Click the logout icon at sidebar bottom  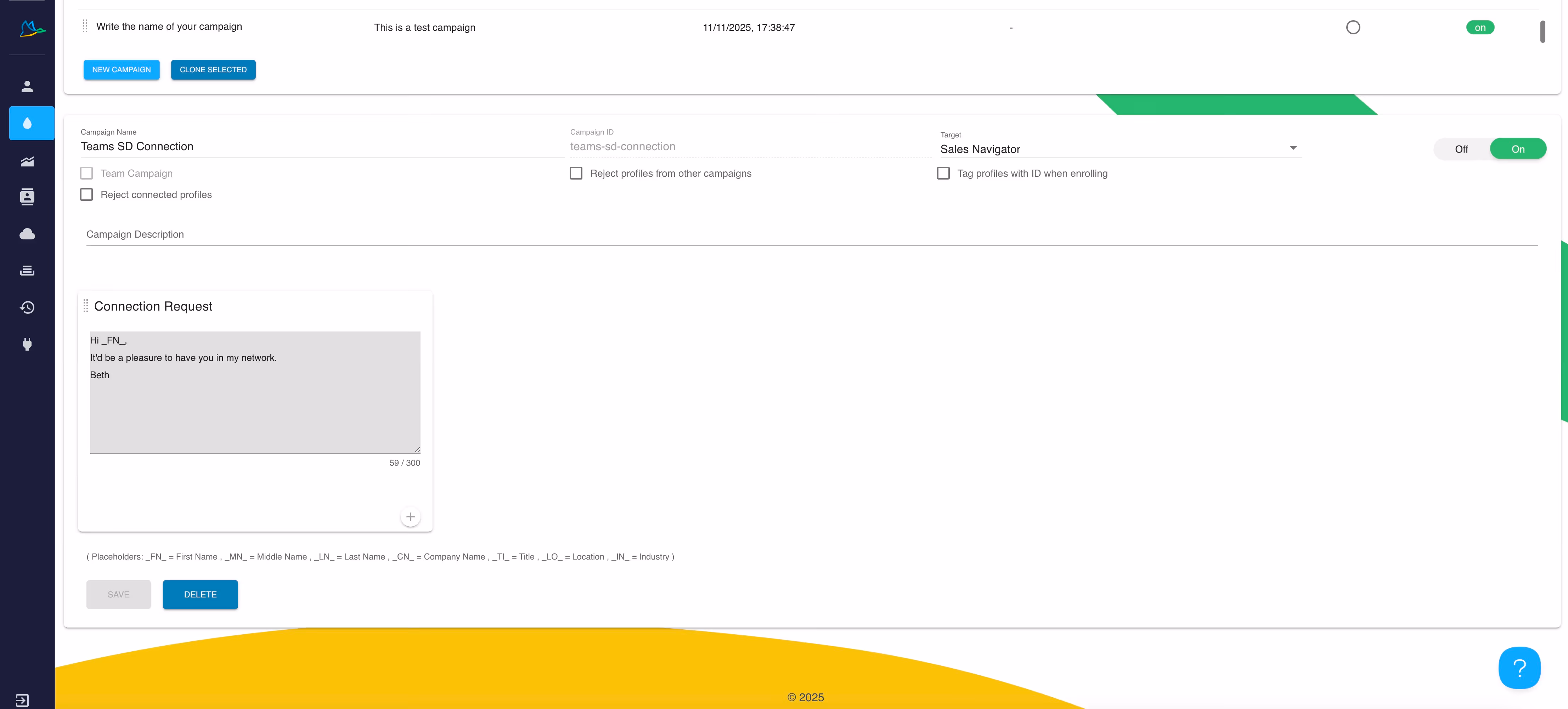22,700
